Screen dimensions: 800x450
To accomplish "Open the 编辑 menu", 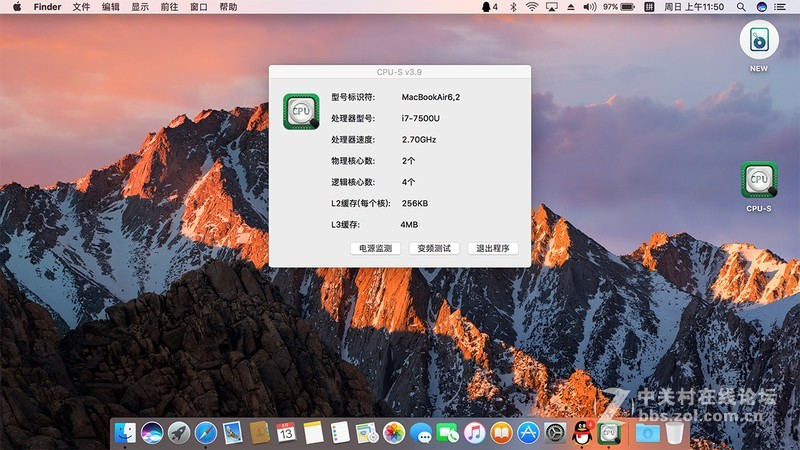I will pos(111,7).
